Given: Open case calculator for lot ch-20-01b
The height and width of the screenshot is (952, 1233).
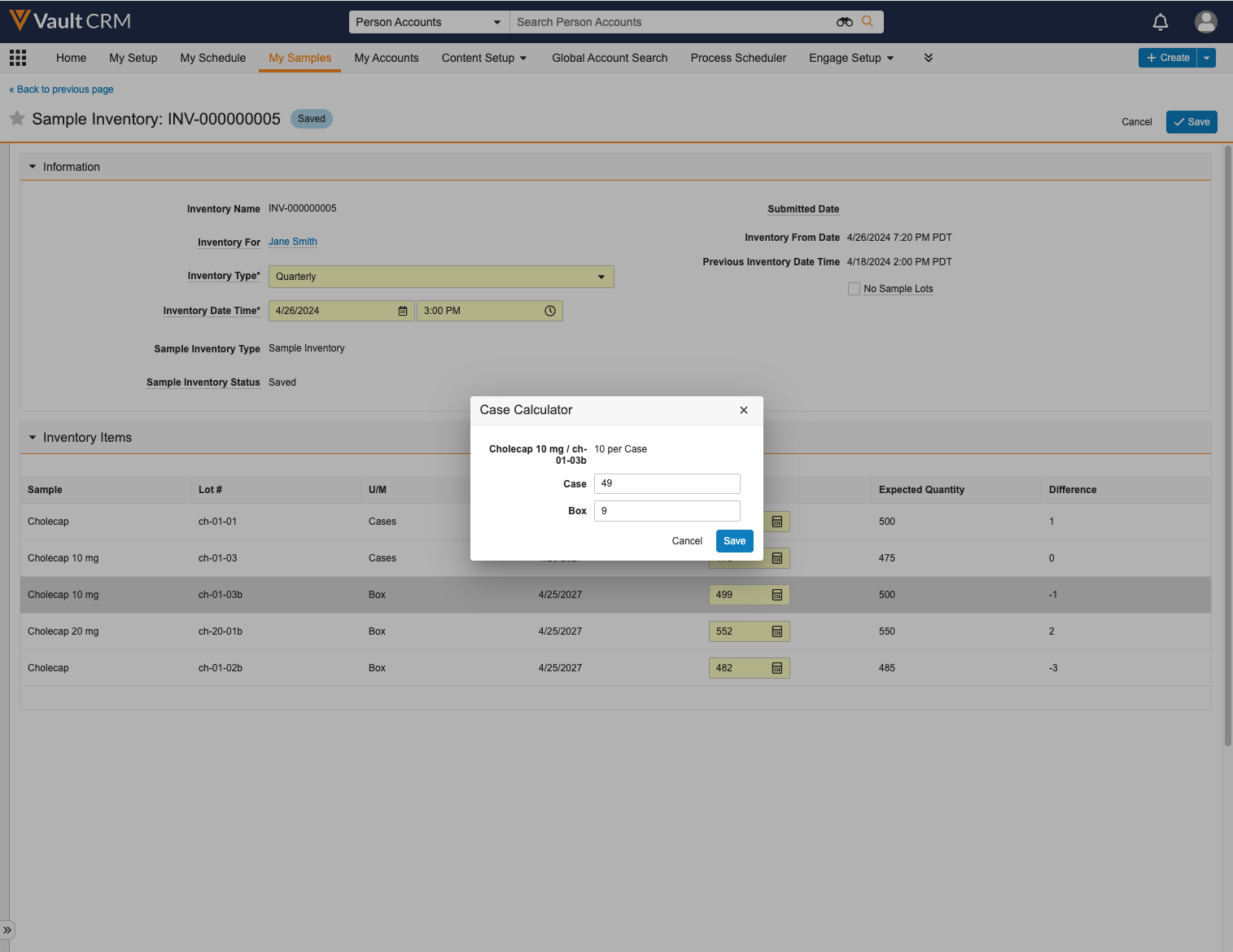Looking at the screenshot, I should click(x=776, y=631).
